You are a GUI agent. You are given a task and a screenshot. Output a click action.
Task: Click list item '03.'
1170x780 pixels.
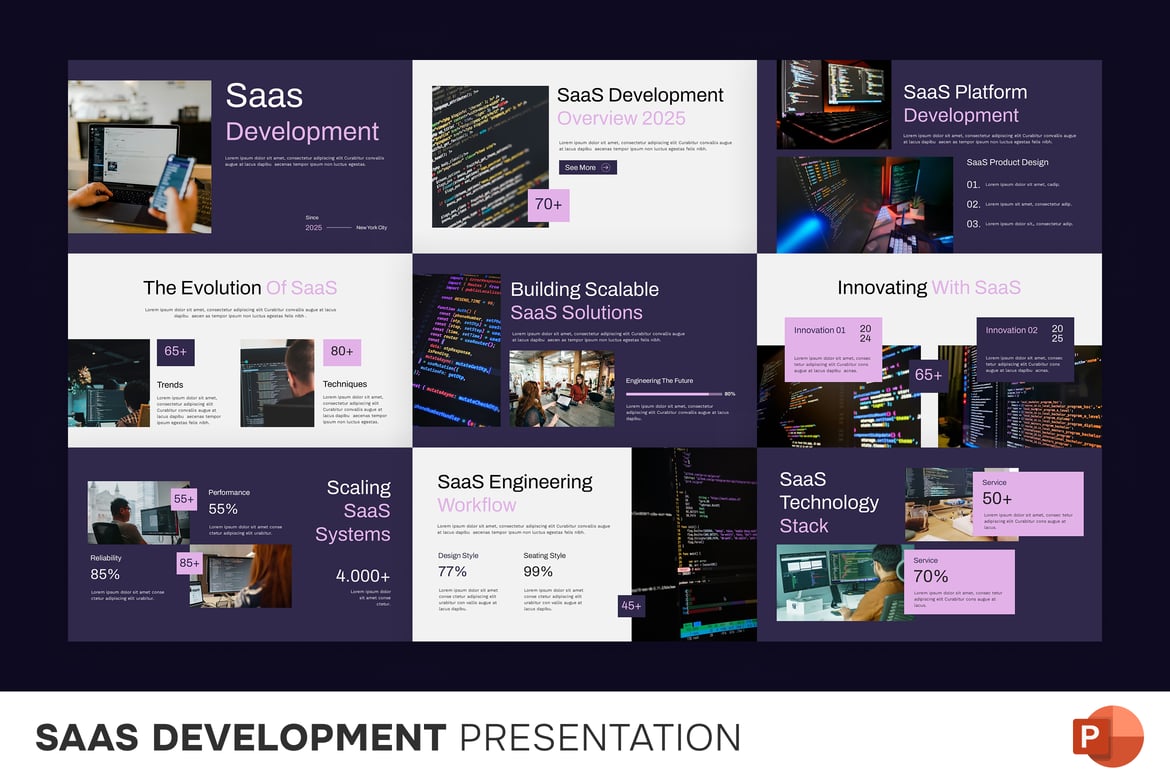973,224
